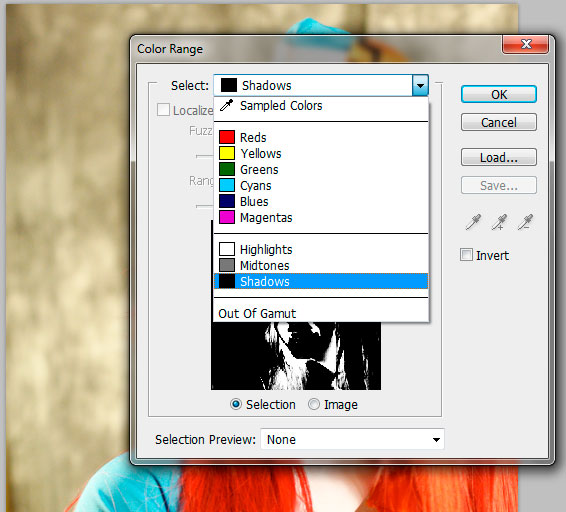Select Blues in the dropdown list

321,201
